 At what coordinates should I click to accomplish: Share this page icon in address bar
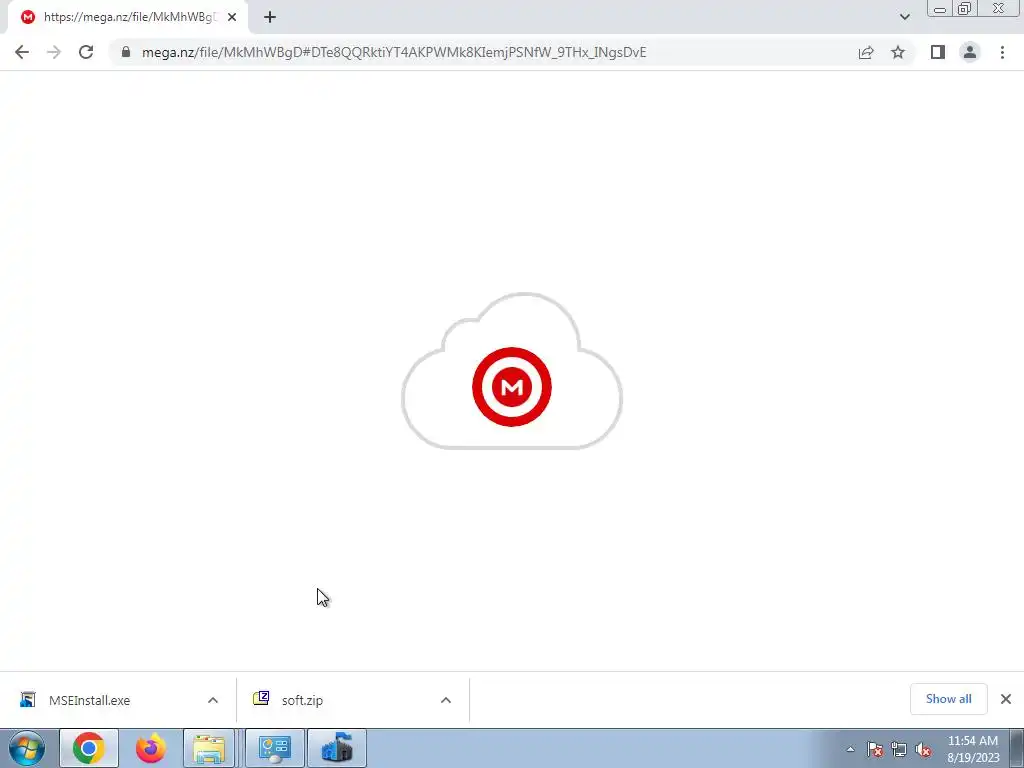[x=866, y=52]
